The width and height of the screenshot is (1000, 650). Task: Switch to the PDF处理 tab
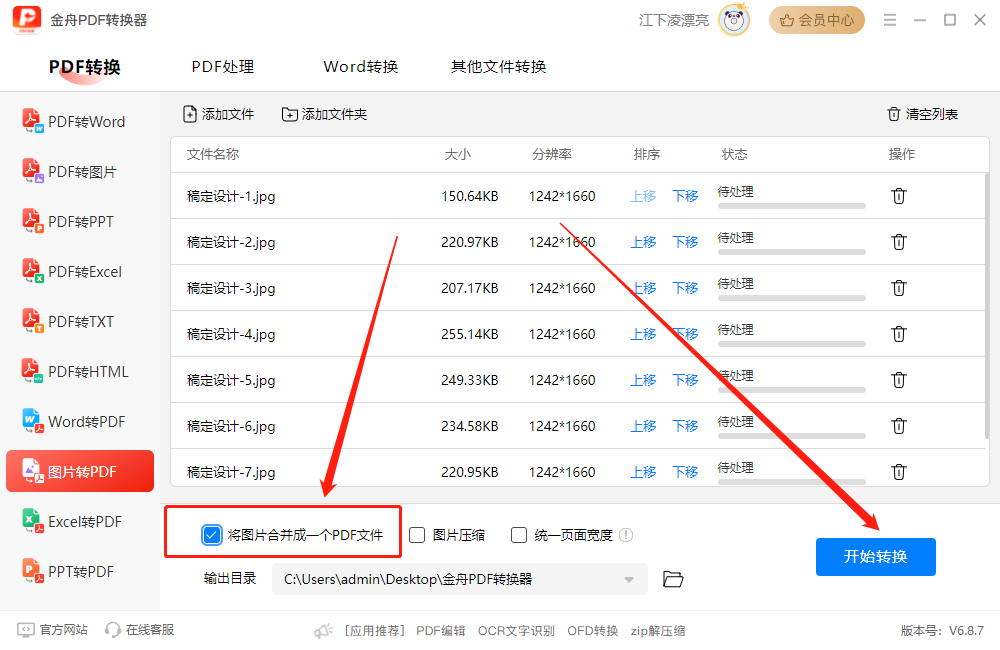click(221, 66)
